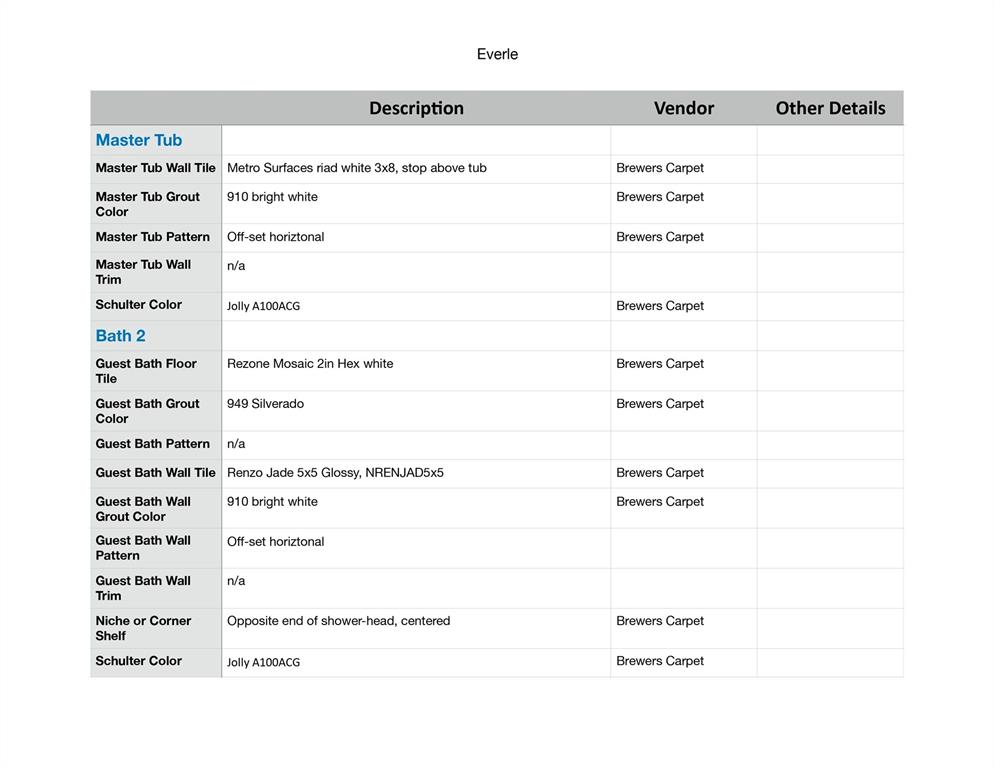Select the "Guest Bath Grout Color" row label
The image size is (994, 768).
coord(148,411)
